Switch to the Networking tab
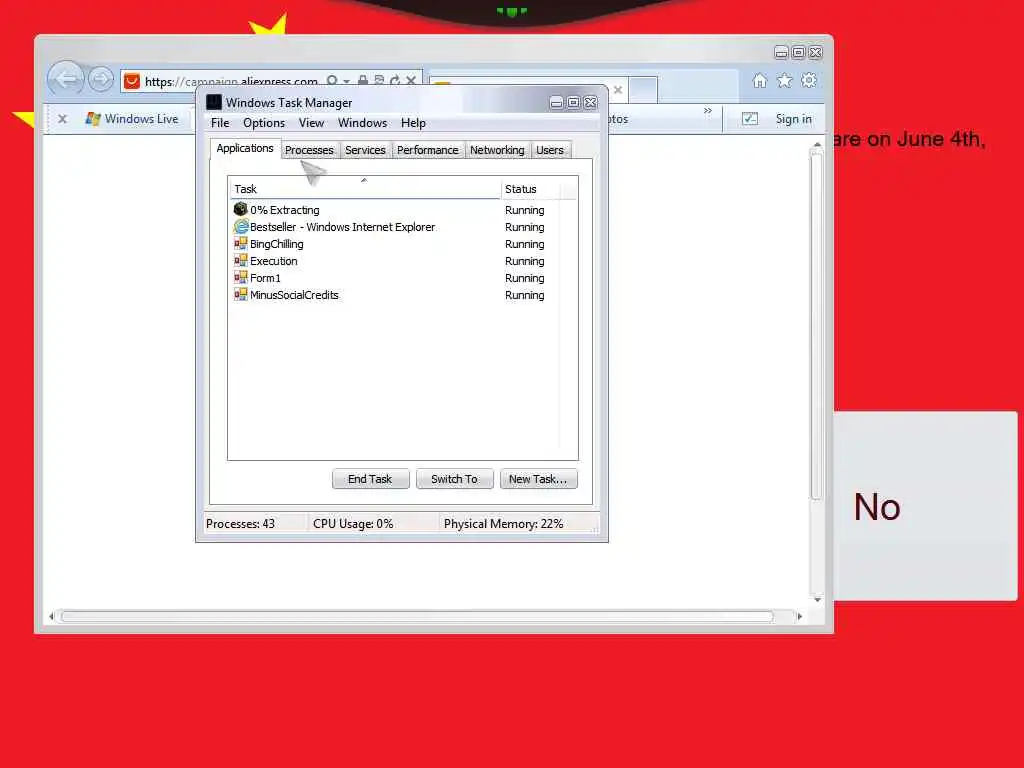 click(x=497, y=150)
